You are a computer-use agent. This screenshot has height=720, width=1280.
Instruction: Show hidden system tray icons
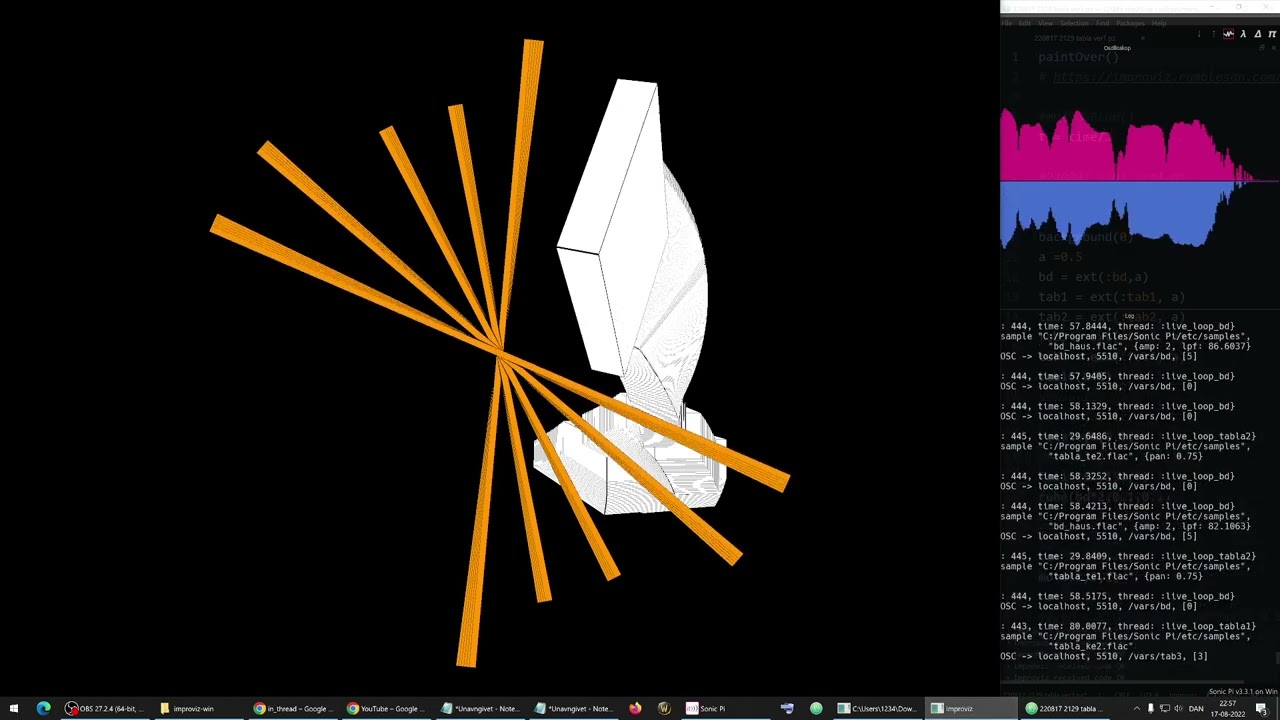[1136, 709]
